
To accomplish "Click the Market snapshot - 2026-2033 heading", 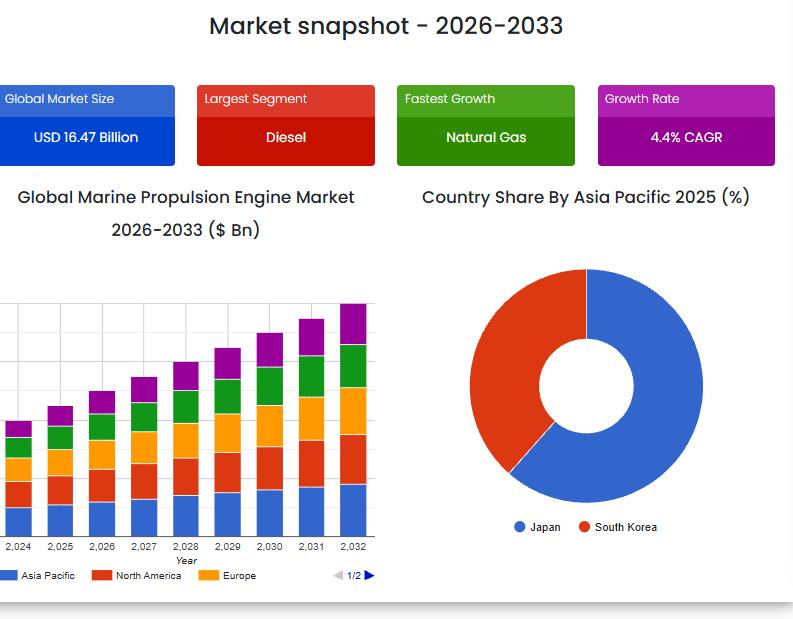I will pos(386,26).
